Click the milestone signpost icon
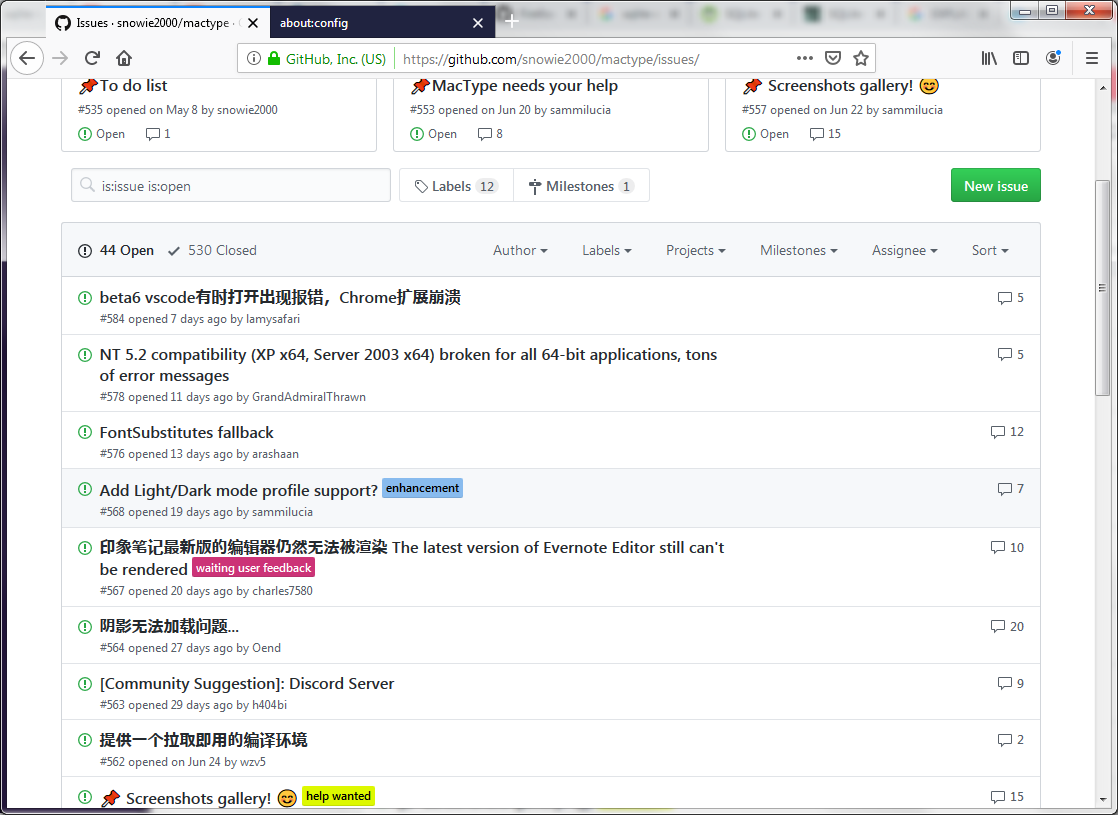Screen dimensions: 1118x815 pos(537,184)
